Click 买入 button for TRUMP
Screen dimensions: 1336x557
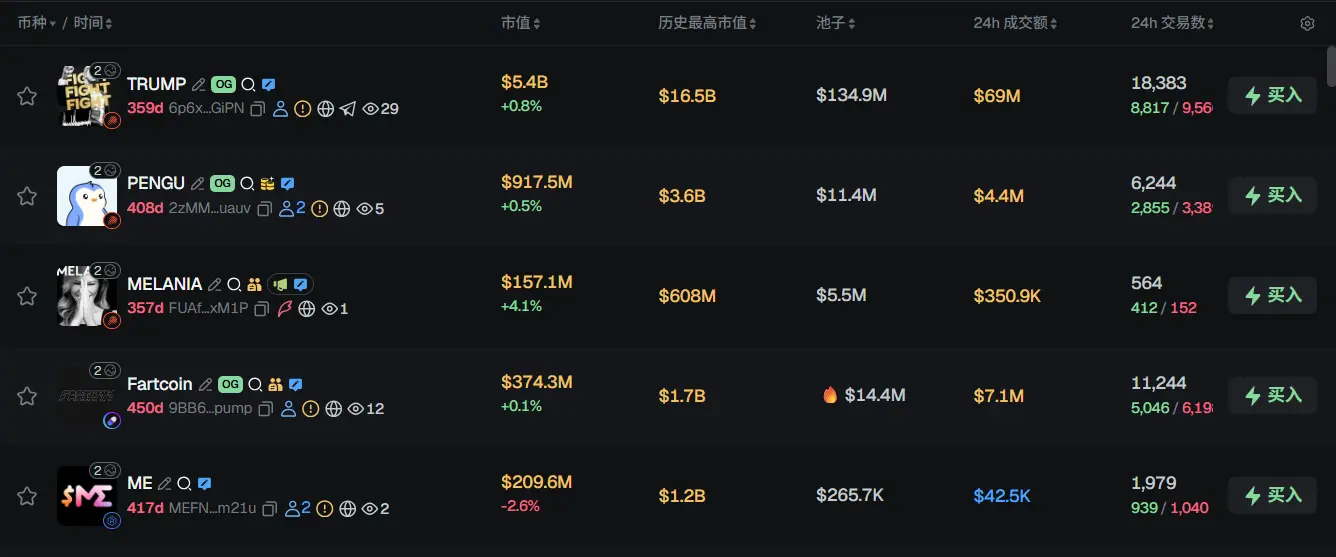click(x=1272, y=96)
